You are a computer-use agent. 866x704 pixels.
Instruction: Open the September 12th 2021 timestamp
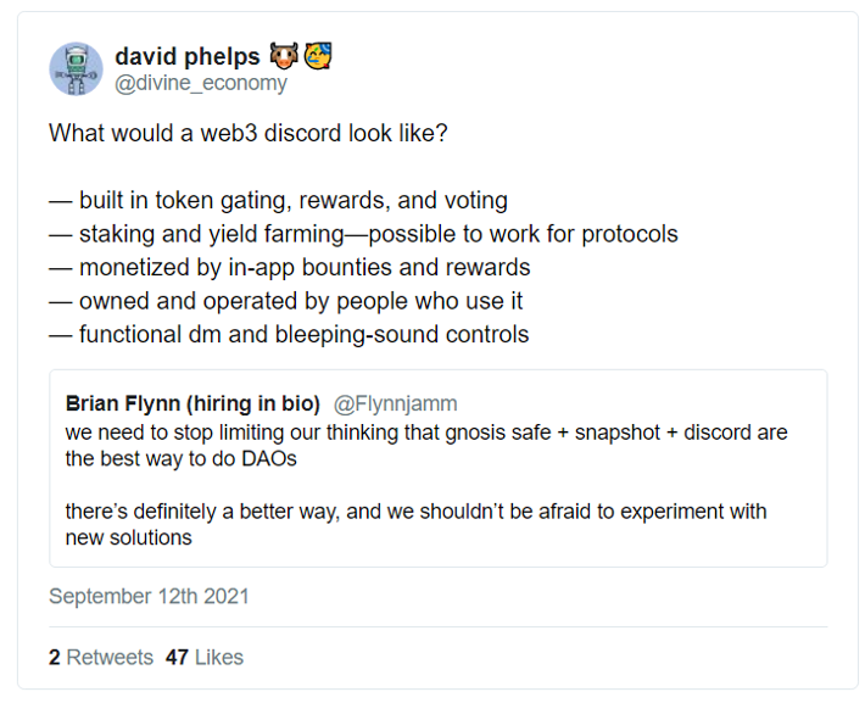[149, 596]
